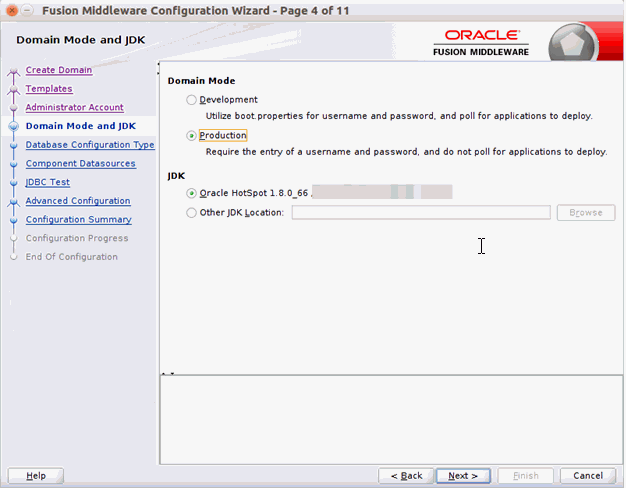Viewport: 626px width, 488px height.
Task: Close the Configuration Wizard window
Action: (x=12, y=10)
